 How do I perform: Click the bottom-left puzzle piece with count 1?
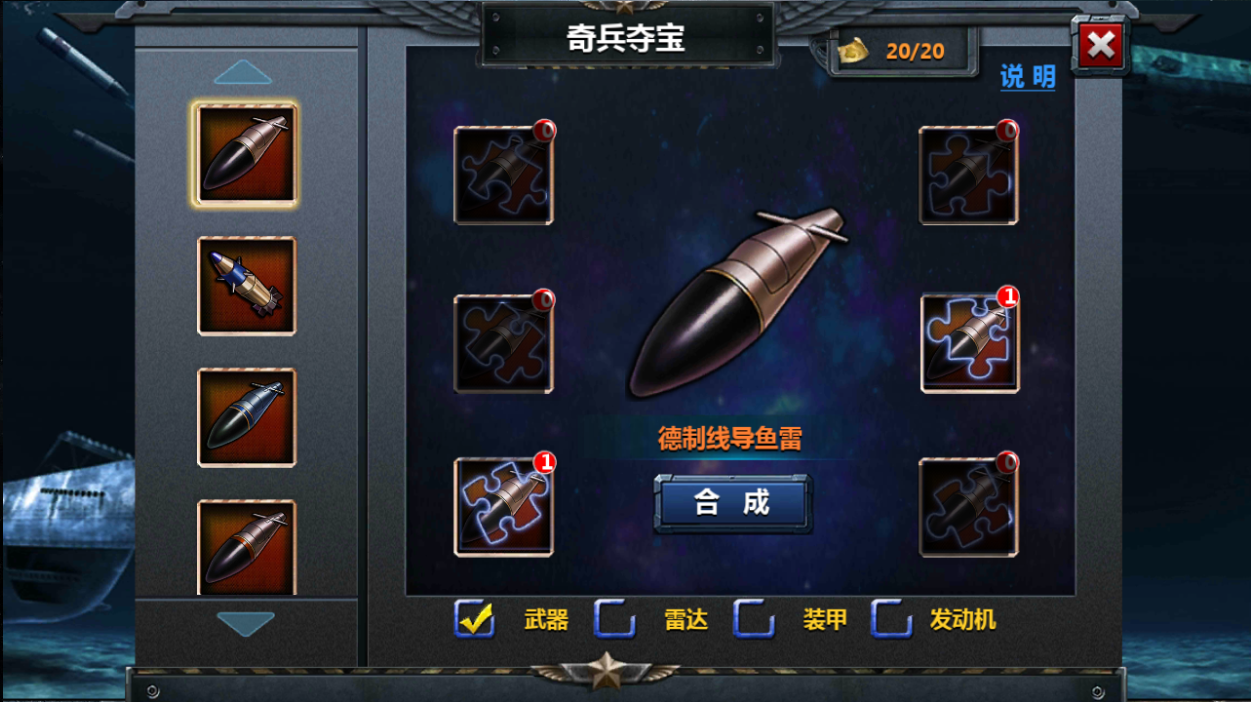[504, 507]
